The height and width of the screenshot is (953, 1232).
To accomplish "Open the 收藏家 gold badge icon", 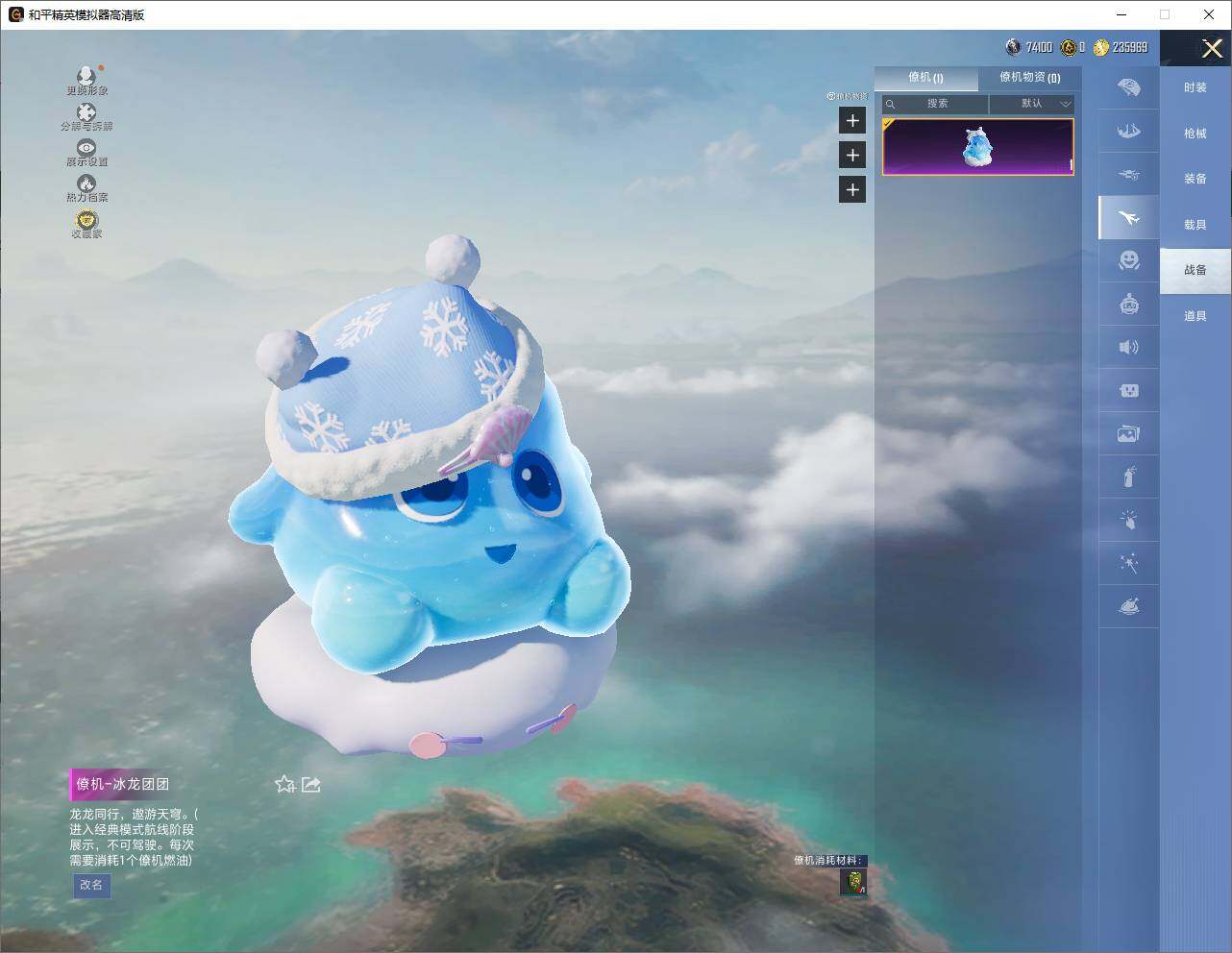I will (86, 220).
